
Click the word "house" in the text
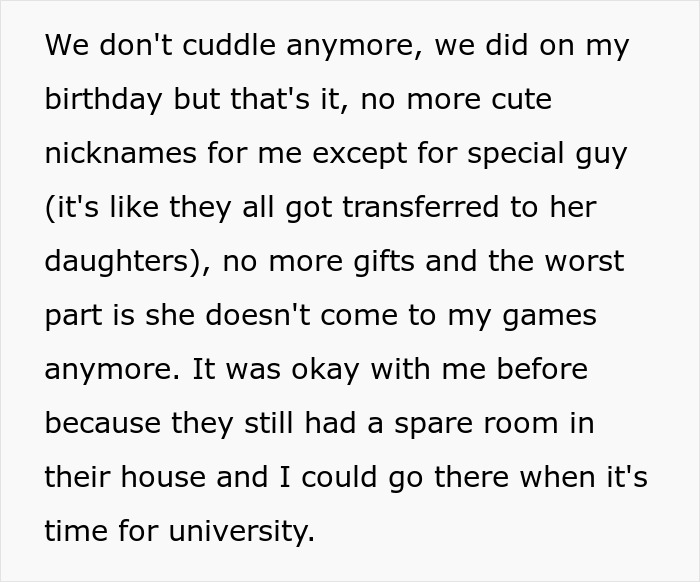(163, 477)
